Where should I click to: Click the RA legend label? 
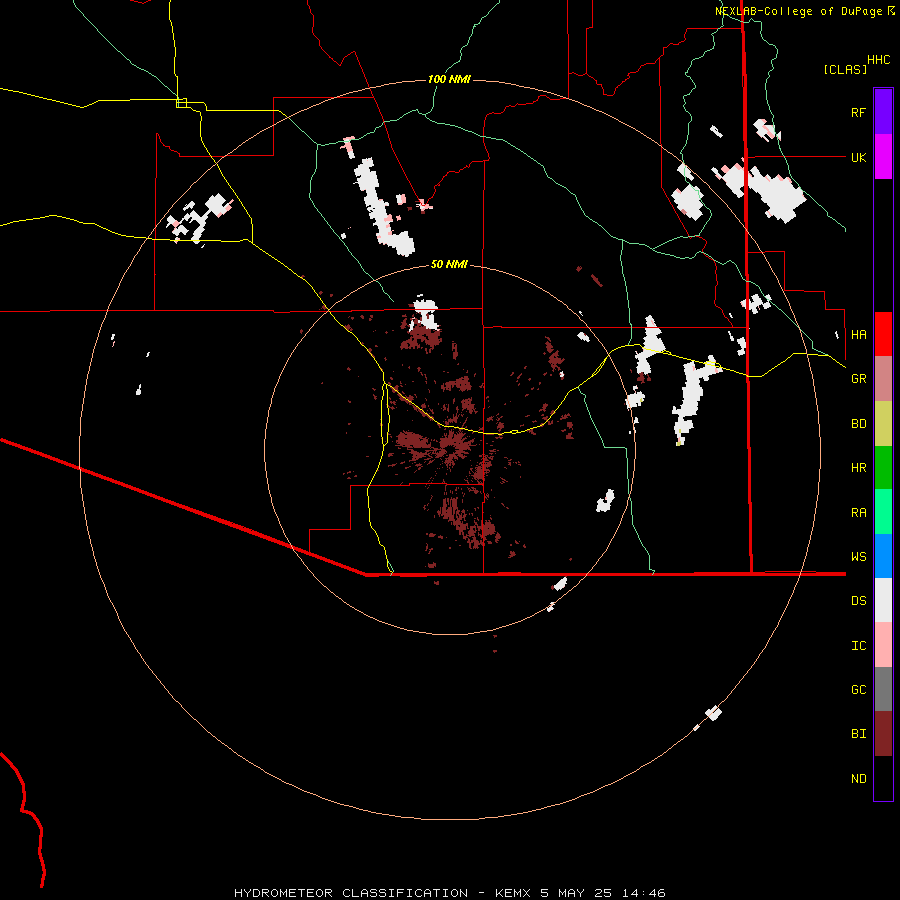coord(858,513)
